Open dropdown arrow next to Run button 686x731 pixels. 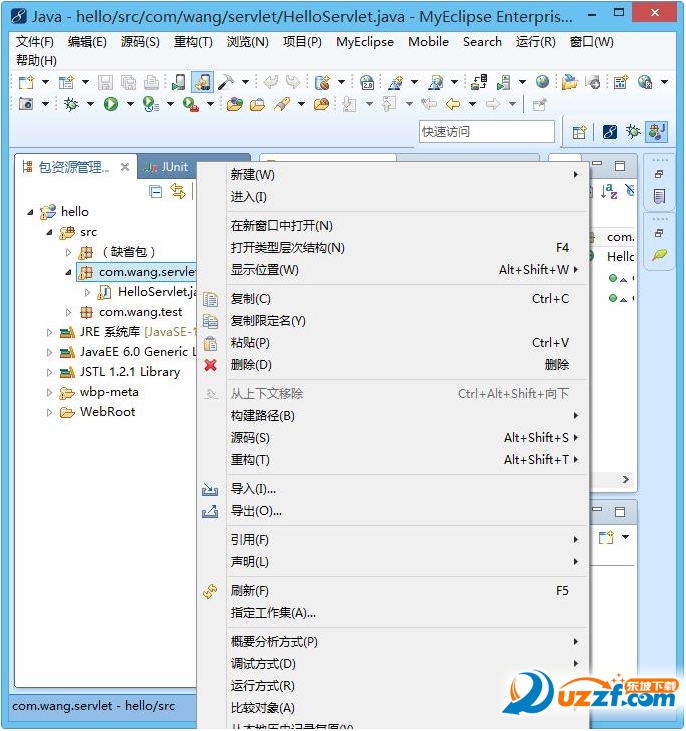130,104
